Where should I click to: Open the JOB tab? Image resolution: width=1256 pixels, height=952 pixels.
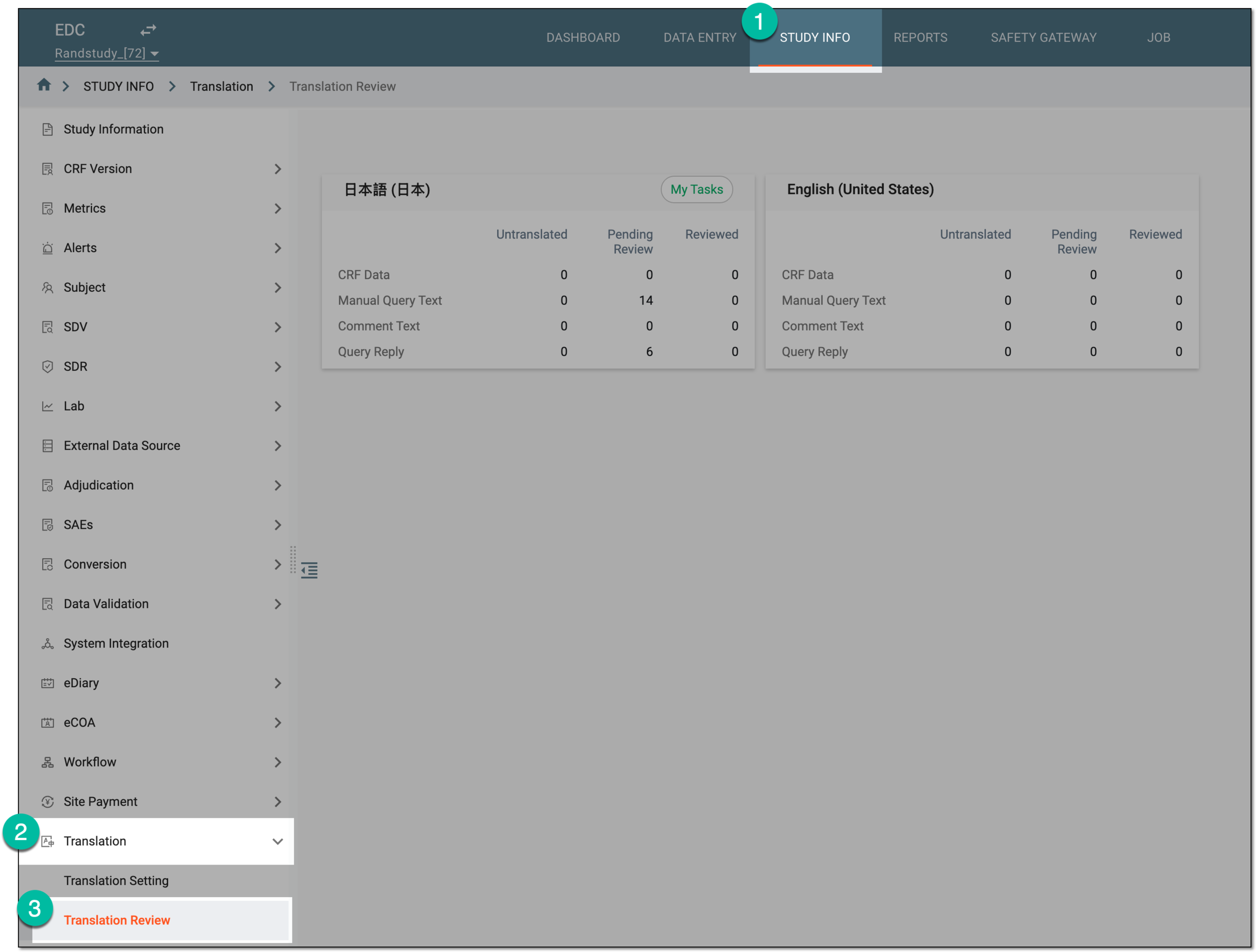(1159, 38)
